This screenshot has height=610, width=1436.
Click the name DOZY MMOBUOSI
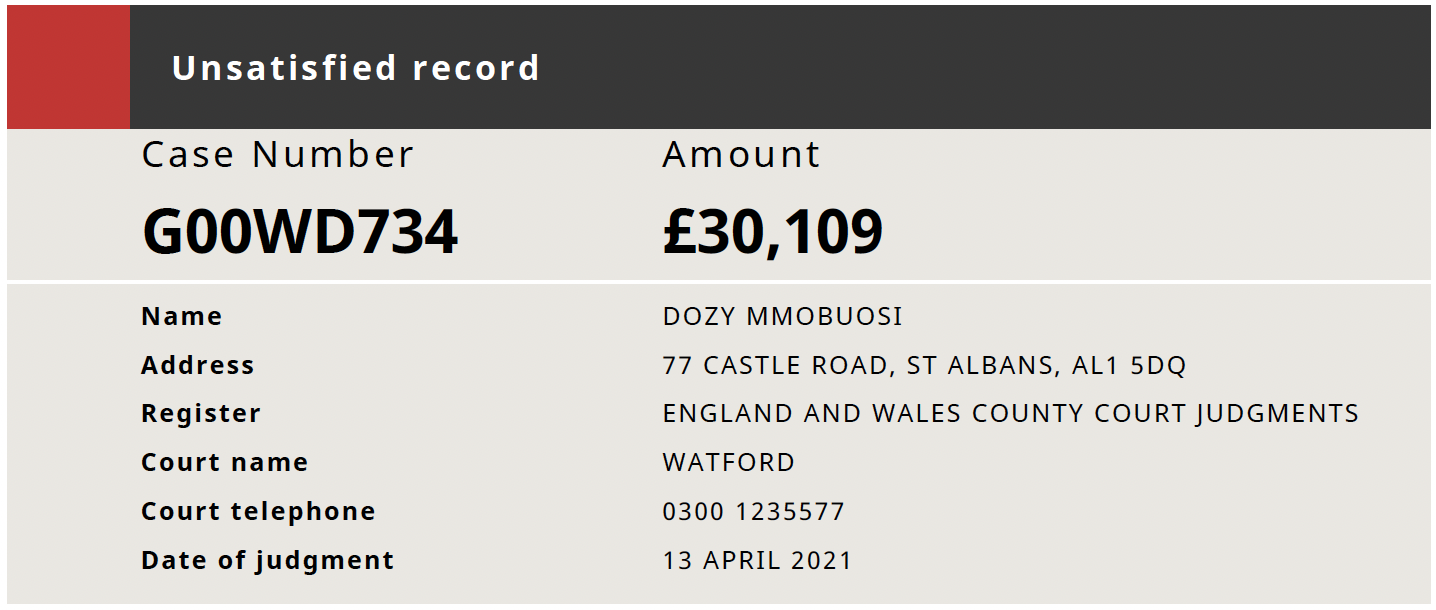[783, 317]
